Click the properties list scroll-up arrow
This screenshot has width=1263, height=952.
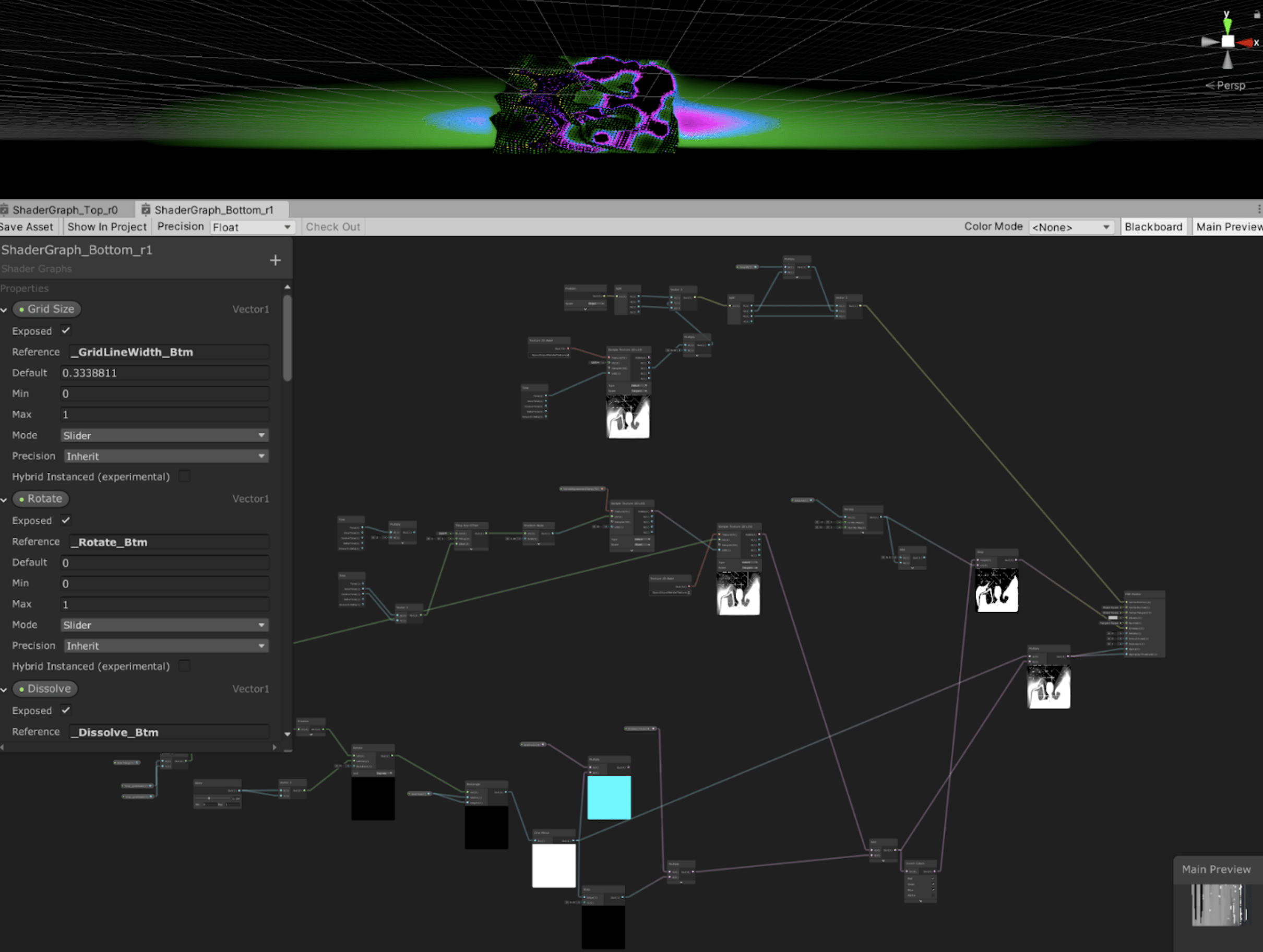pyautogui.click(x=287, y=287)
